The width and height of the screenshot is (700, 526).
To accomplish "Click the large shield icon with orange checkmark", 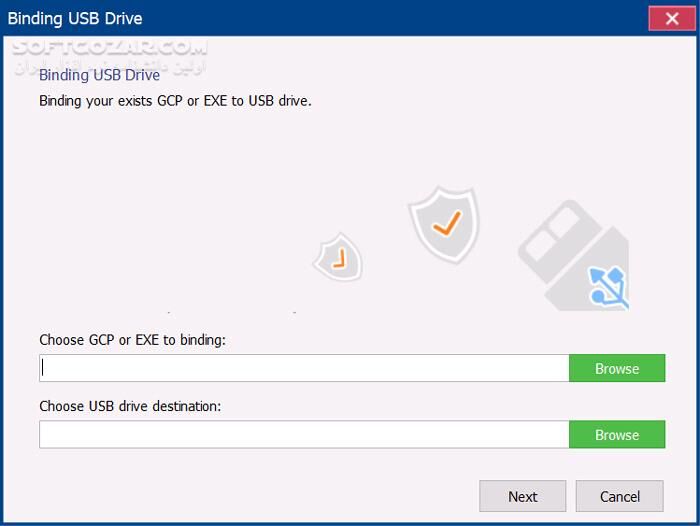I will pos(444,224).
